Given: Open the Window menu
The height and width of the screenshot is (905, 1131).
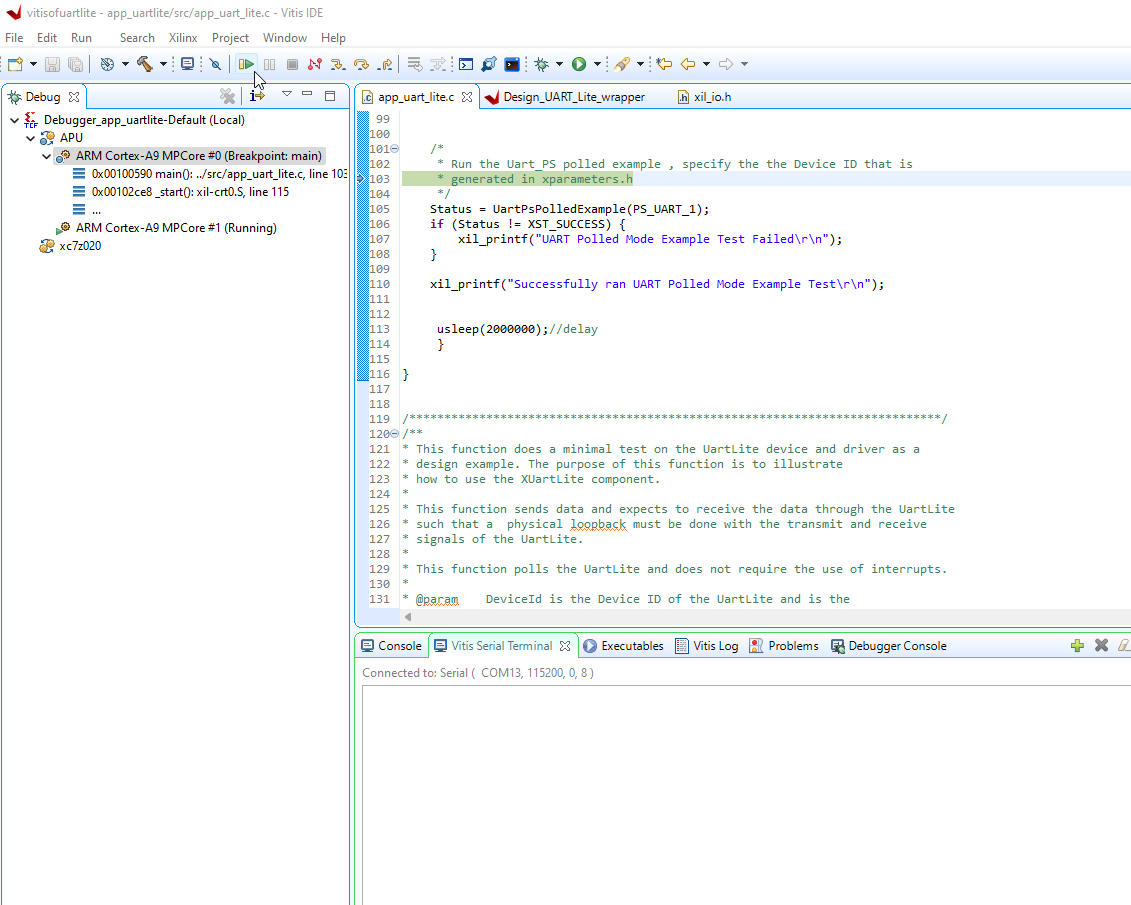Looking at the screenshot, I should coord(285,37).
